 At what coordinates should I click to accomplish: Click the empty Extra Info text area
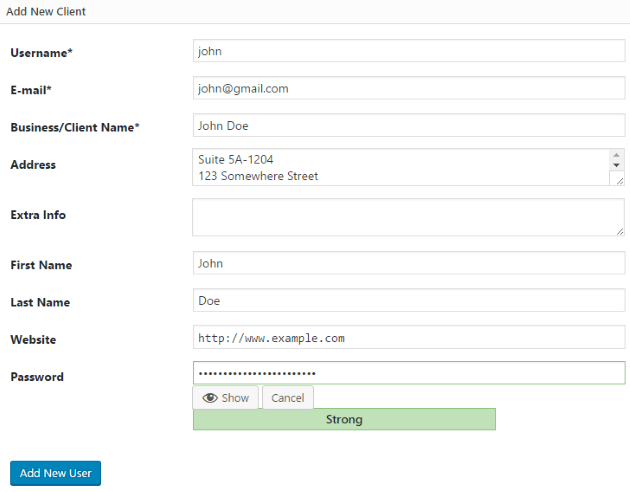point(408,217)
